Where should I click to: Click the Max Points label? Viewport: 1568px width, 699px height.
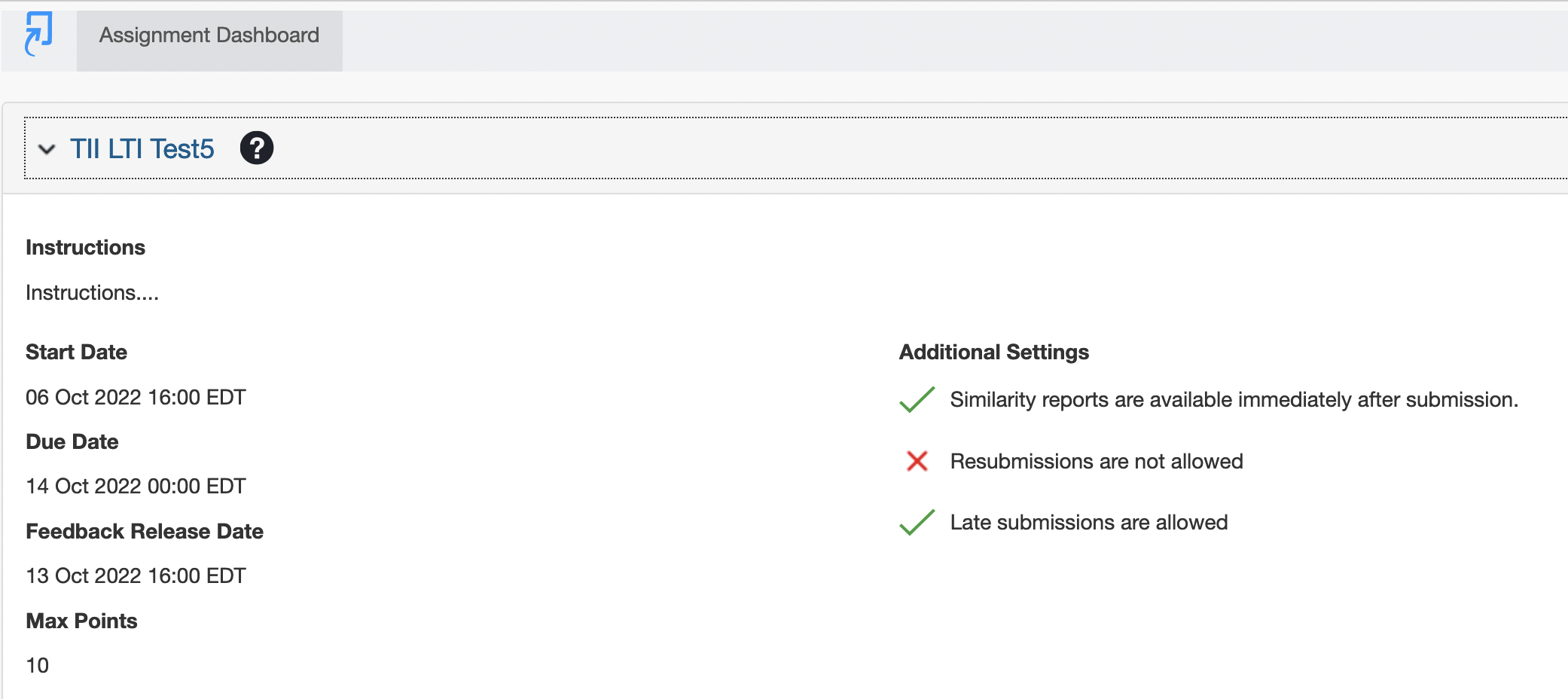[82, 621]
